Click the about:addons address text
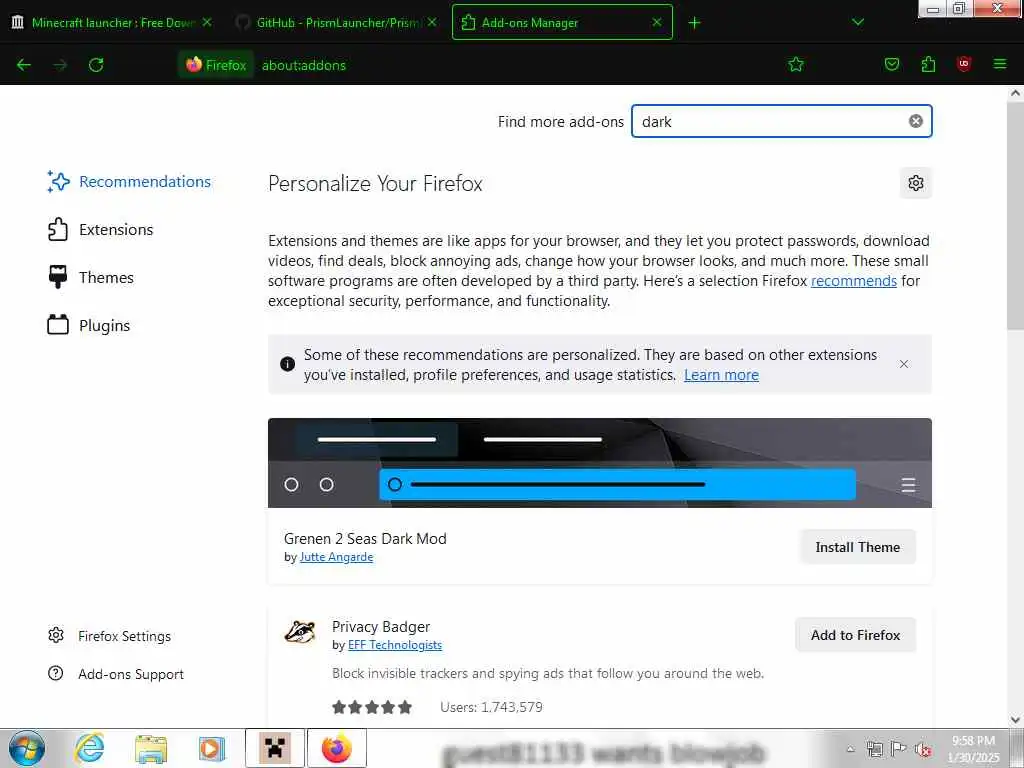Screen dimensions: 1024x768 [304, 65]
